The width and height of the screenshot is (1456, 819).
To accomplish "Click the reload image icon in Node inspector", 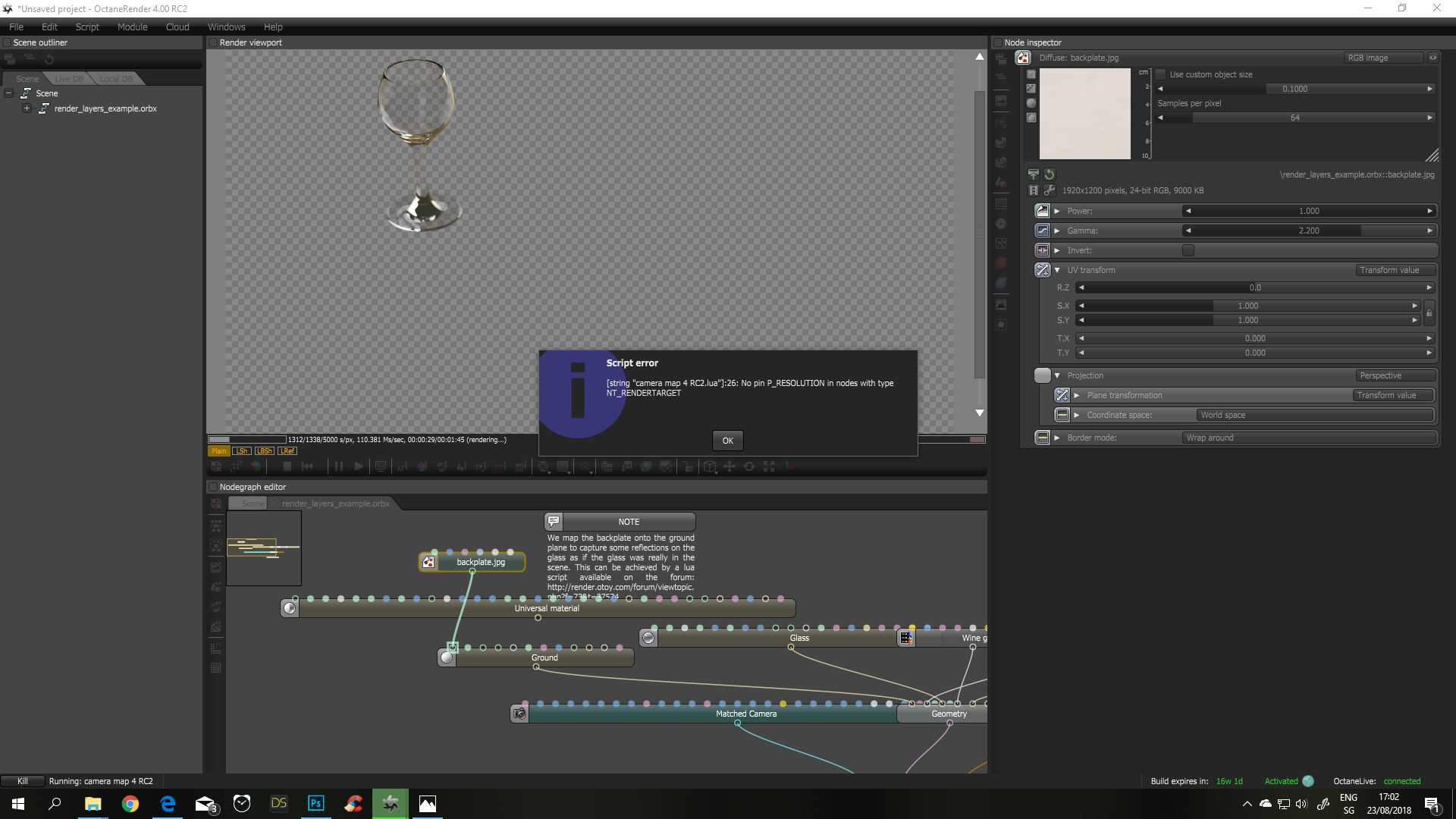I will (1050, 174).
